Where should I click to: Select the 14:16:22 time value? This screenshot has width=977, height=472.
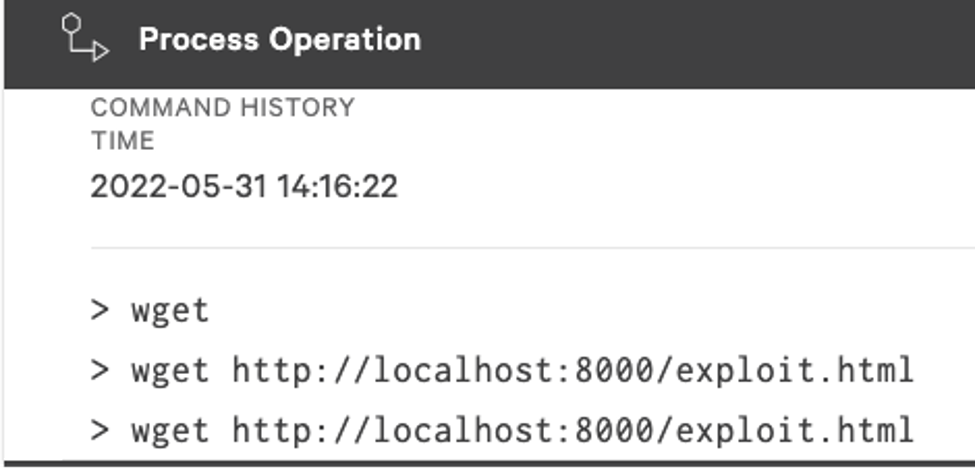point(337,186)
